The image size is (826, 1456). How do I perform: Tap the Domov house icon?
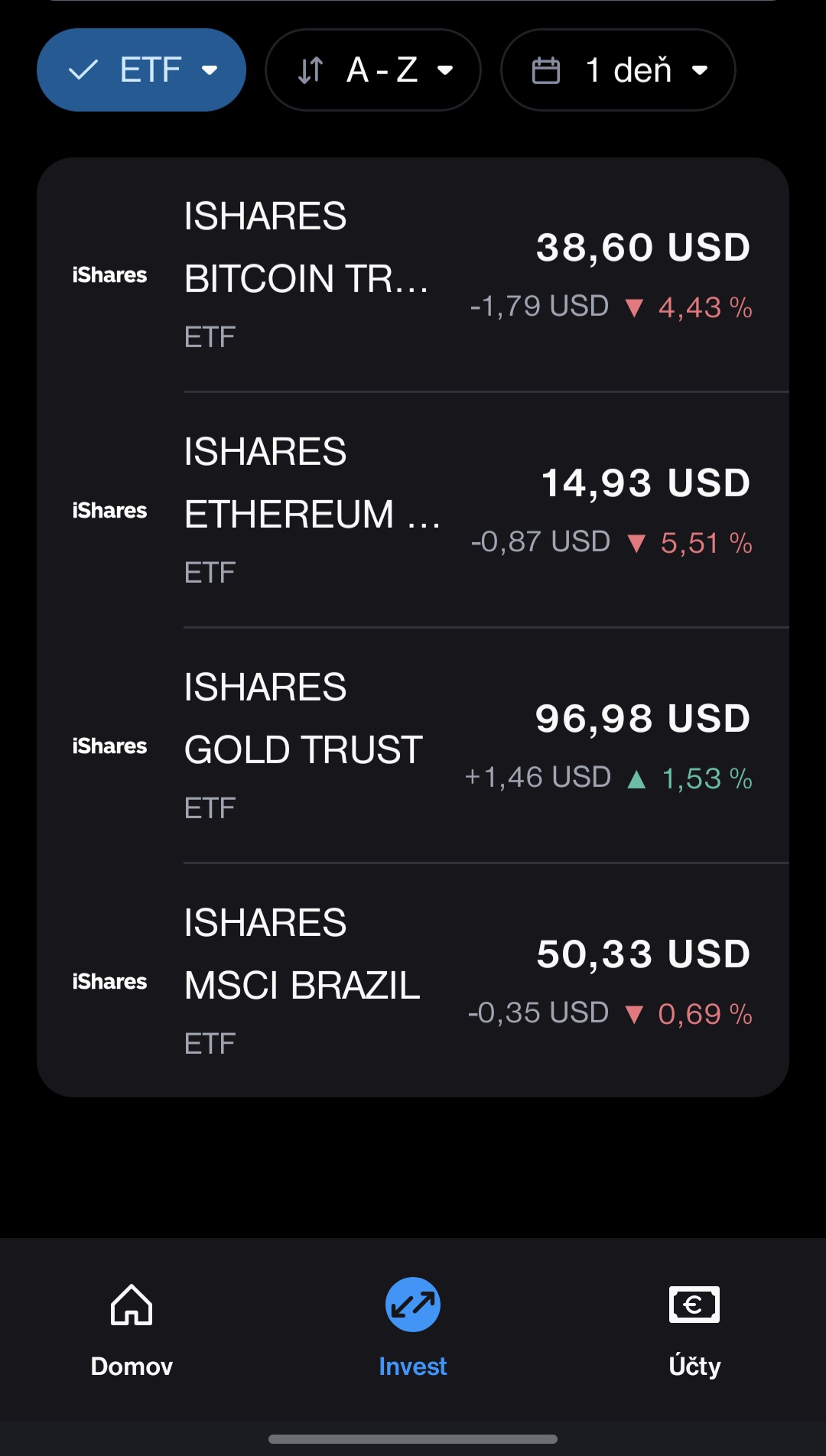[x=132, y=1304]
